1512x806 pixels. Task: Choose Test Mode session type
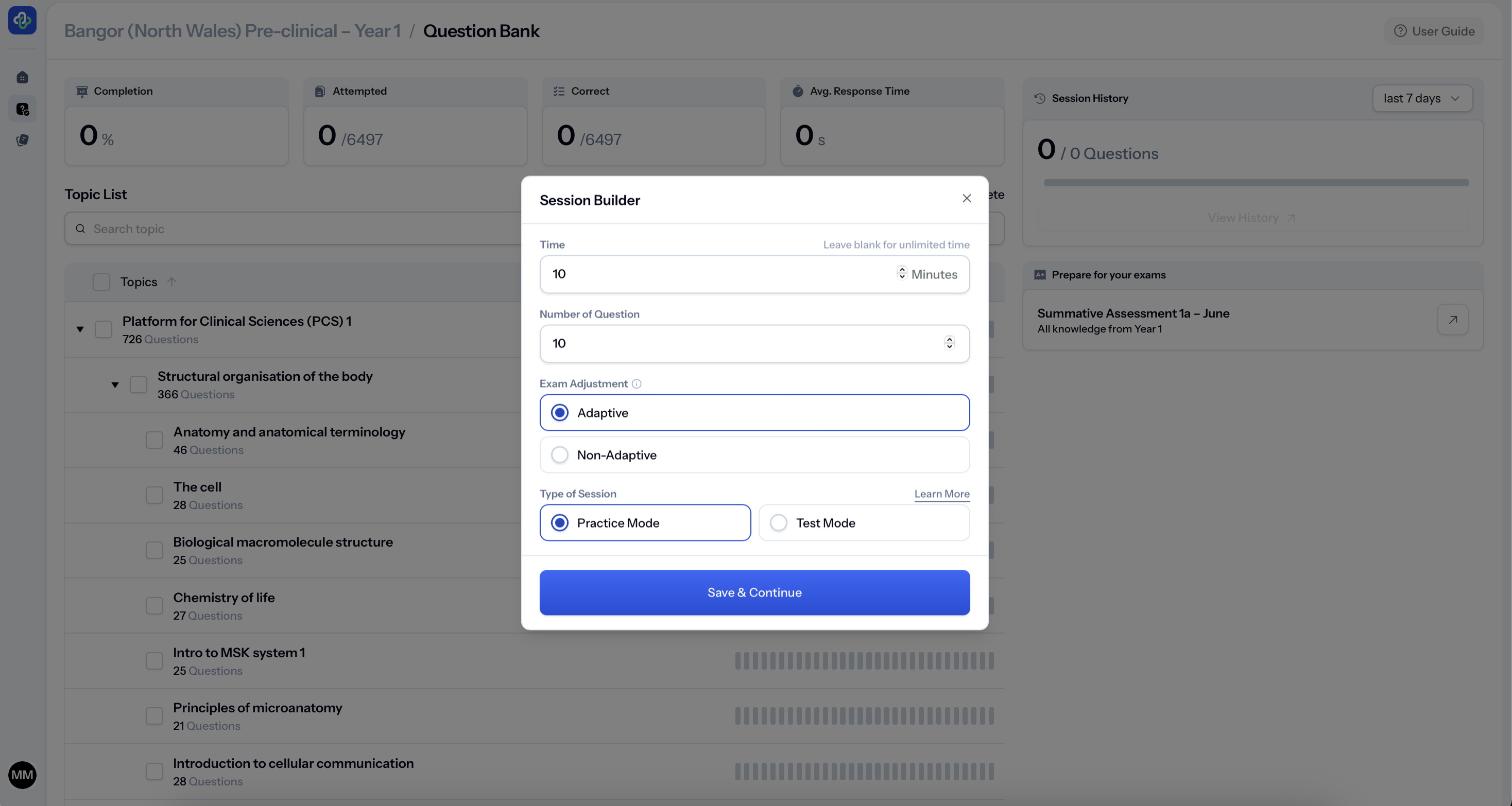coord(779,523)
